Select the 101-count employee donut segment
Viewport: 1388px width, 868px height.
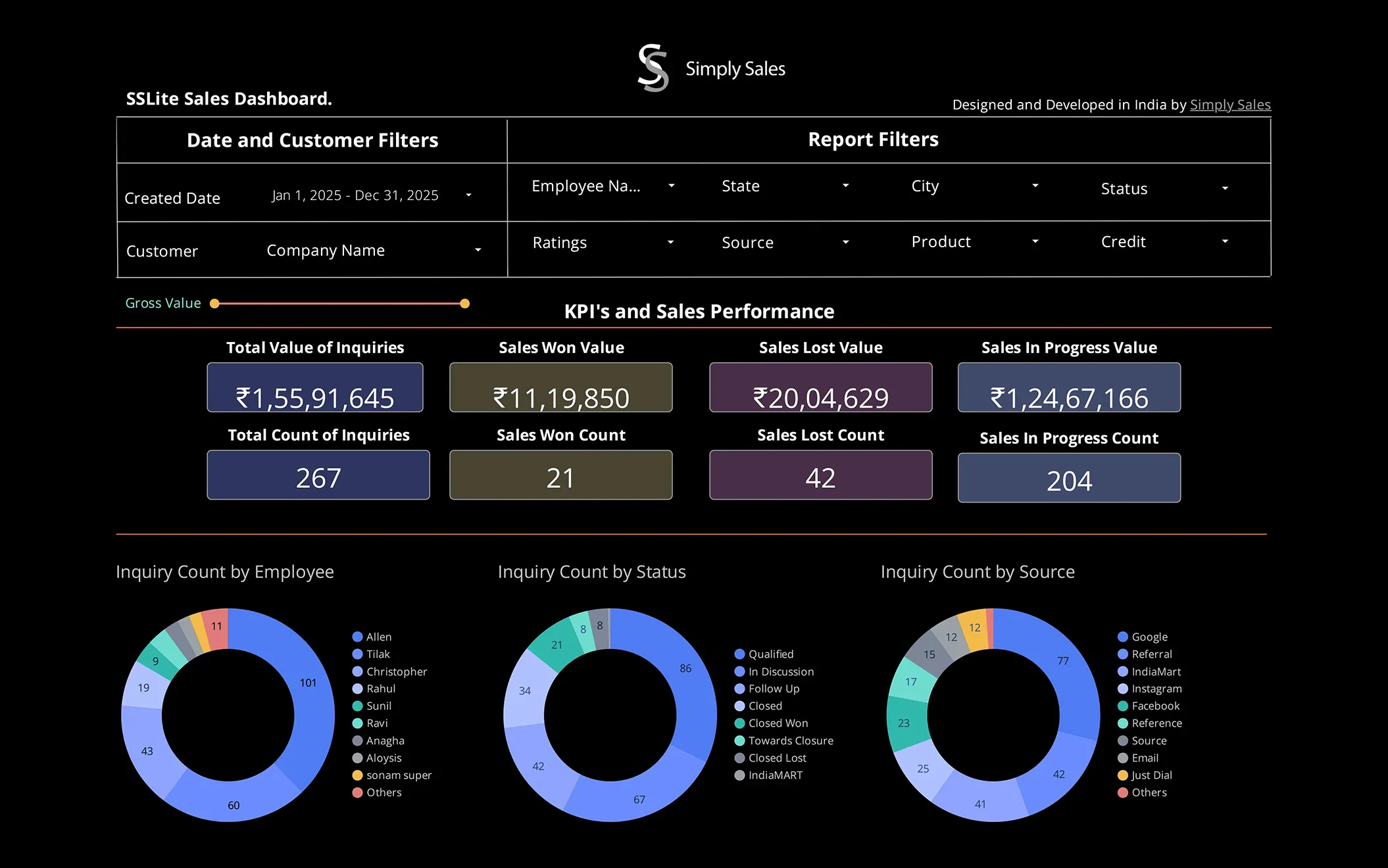[308, 683]
